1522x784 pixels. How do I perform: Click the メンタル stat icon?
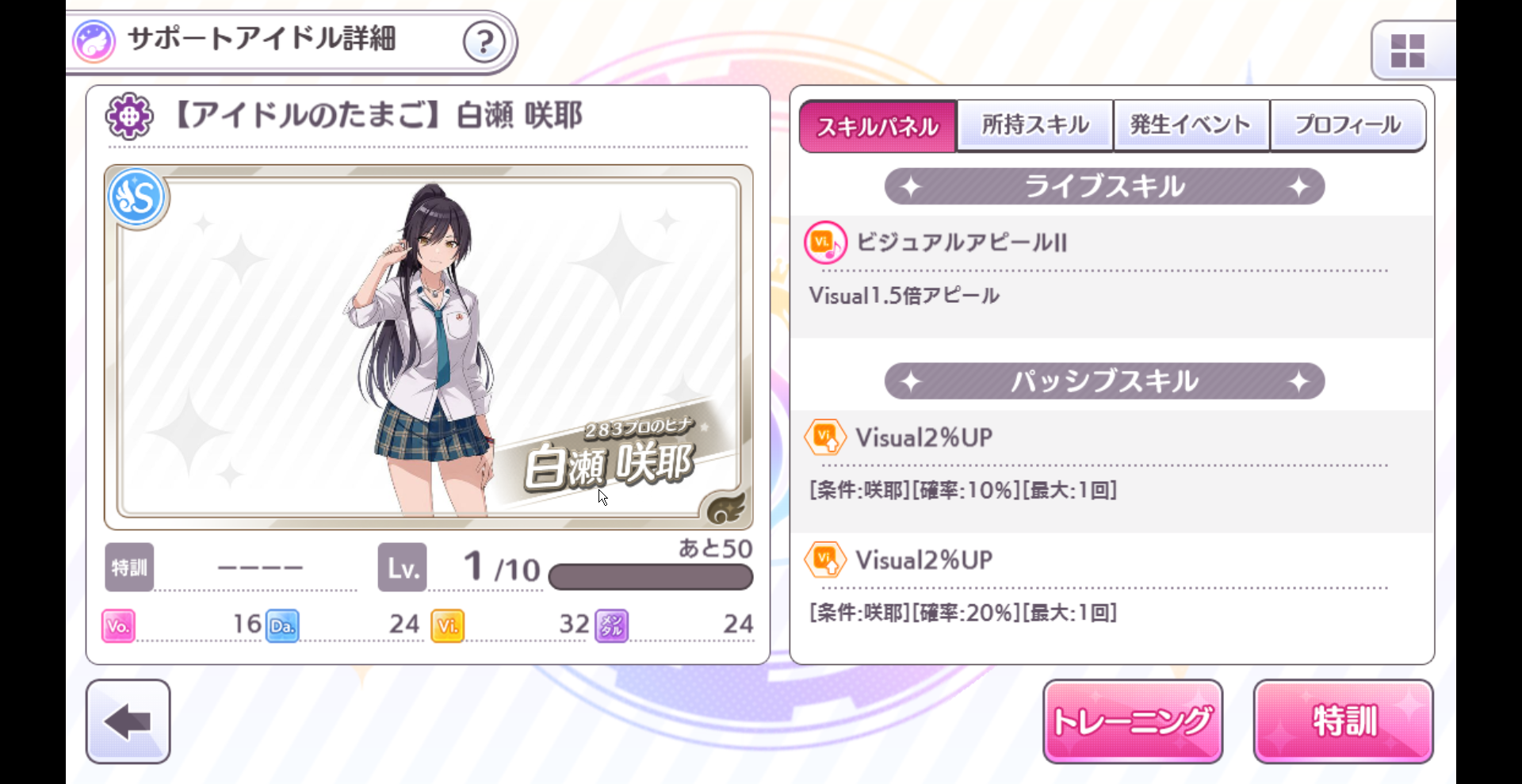(x=611, y=625)
